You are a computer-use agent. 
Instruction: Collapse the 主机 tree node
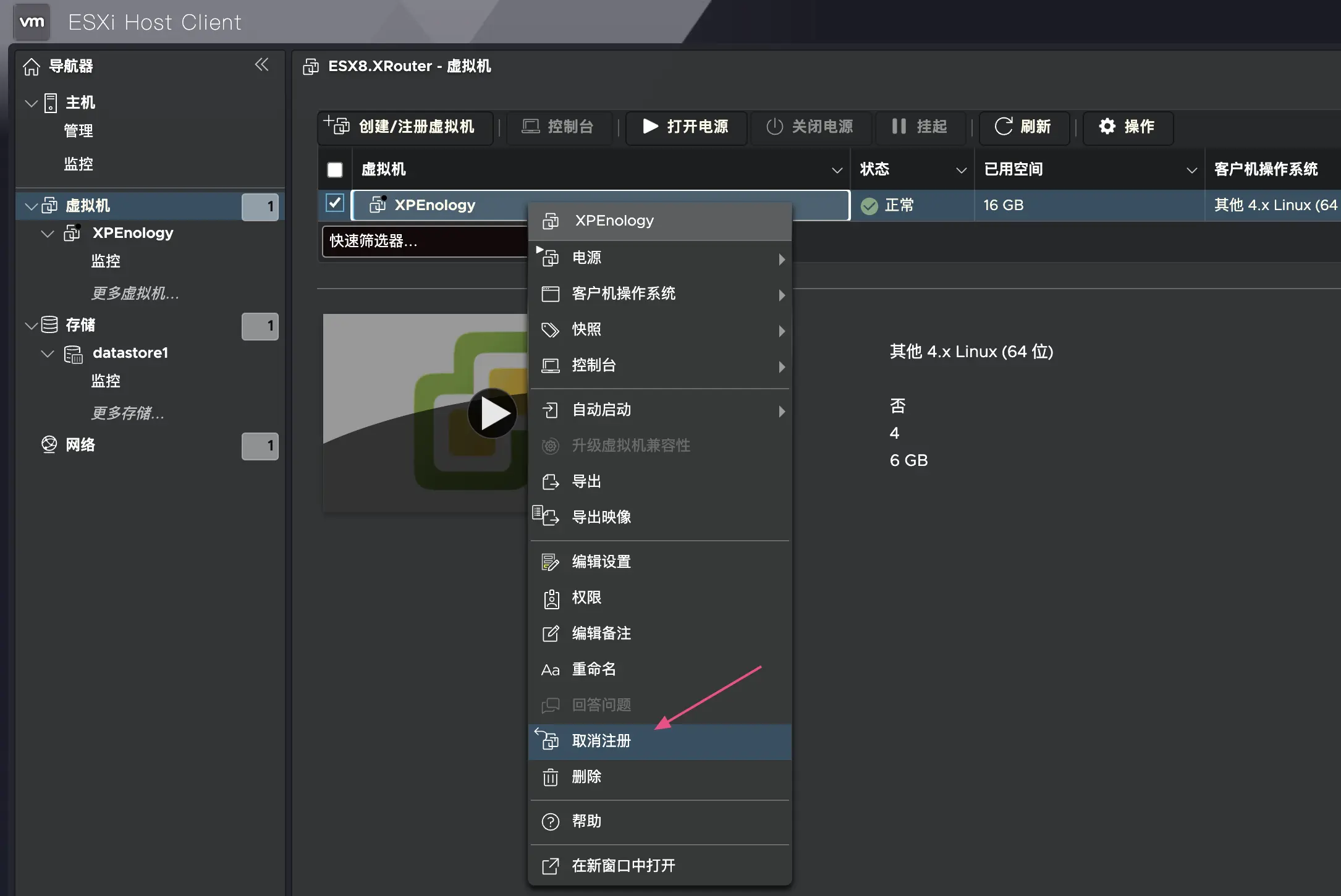pos(31,103)
